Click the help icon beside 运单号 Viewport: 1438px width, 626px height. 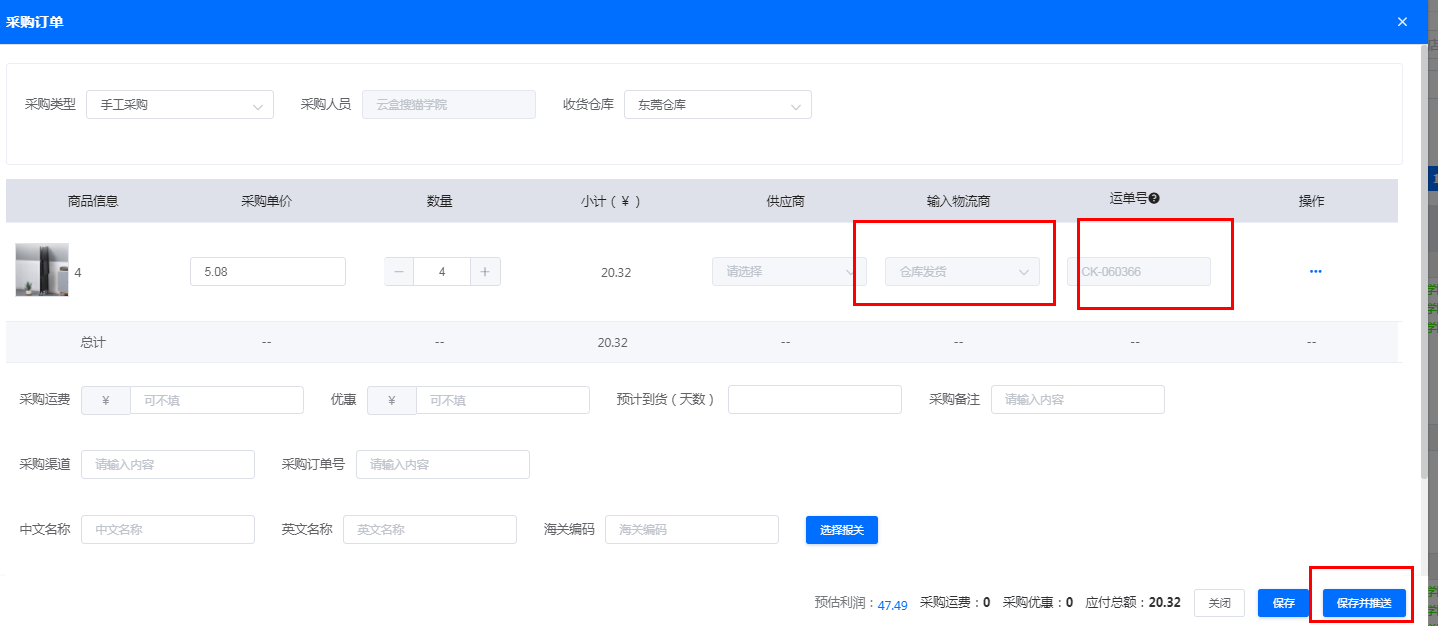[1154, 199]
